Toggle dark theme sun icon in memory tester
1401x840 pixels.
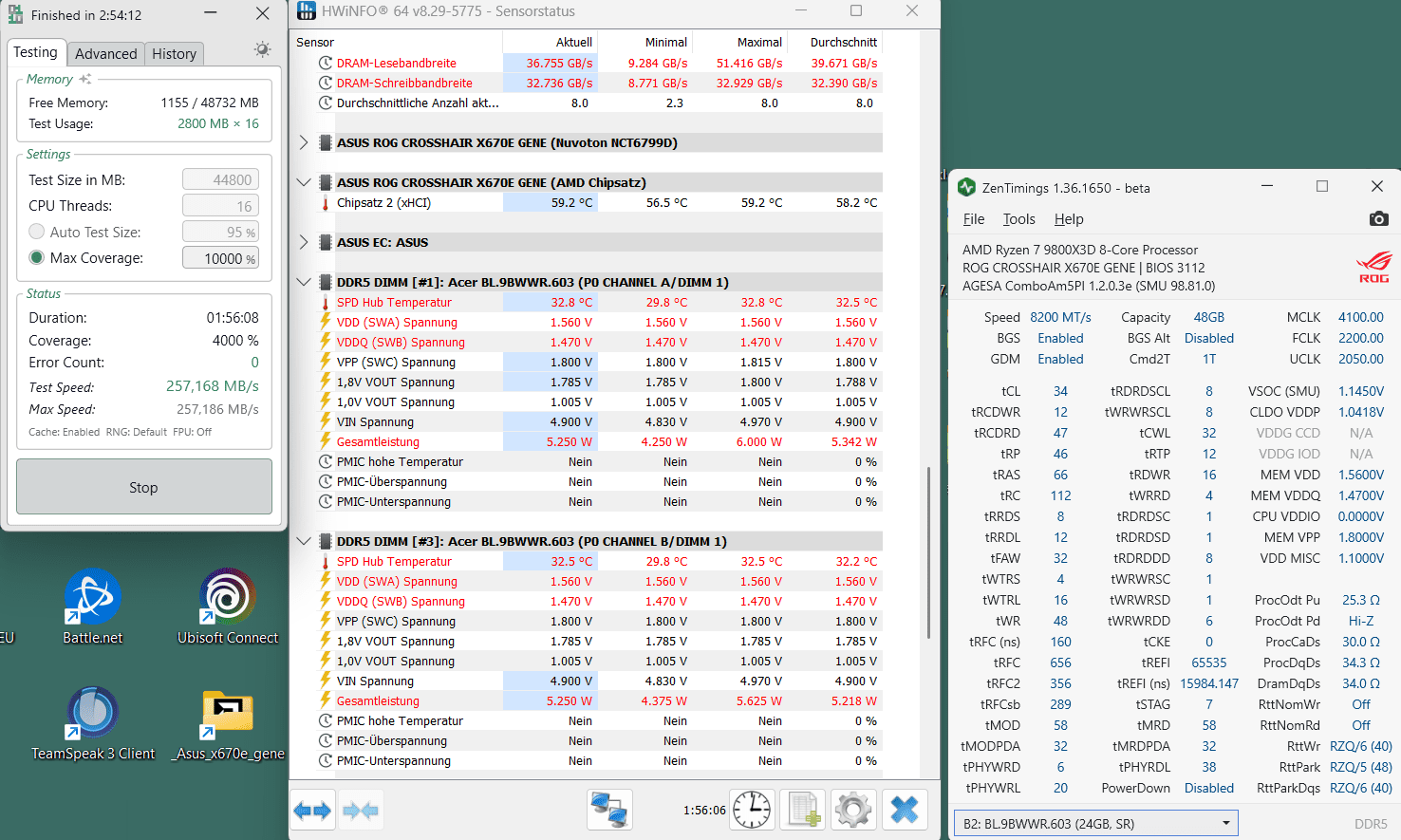263,49
